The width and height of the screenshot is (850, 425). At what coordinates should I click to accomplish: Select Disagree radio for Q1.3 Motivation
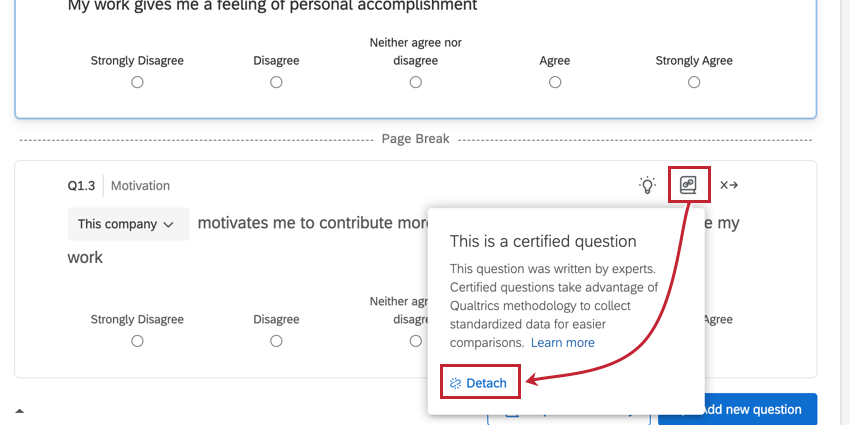click(276, 341)
